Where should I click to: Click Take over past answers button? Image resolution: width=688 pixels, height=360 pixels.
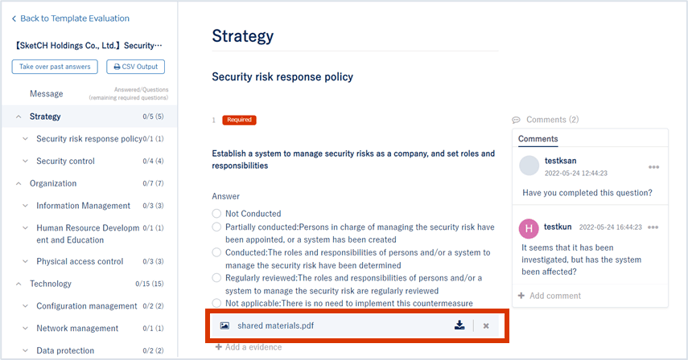click(55, 67)
